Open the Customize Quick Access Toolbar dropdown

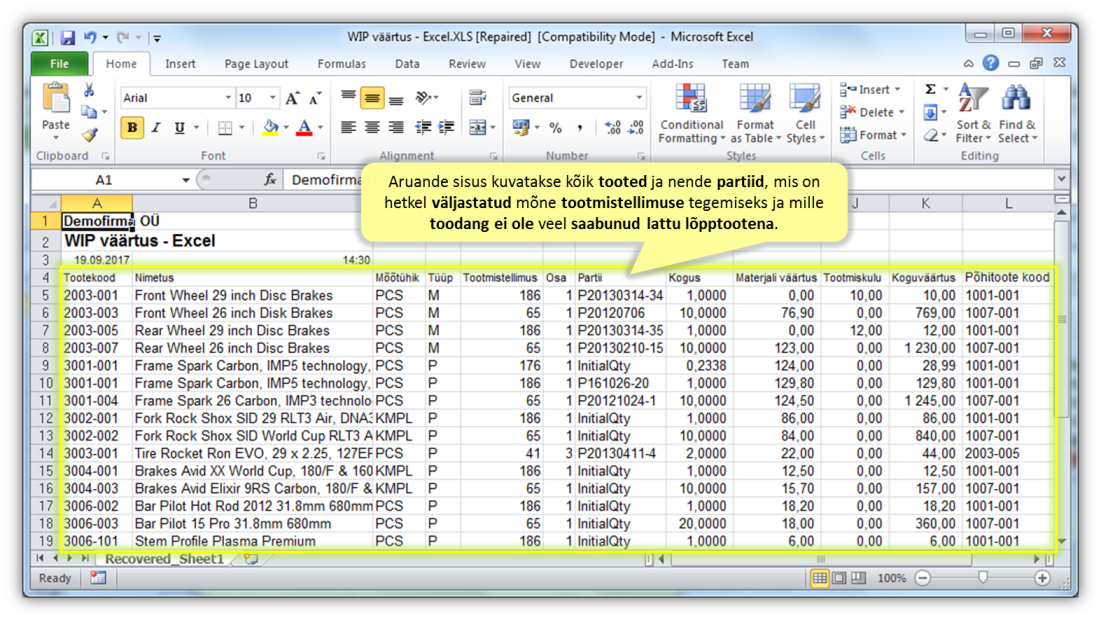pos(157,38)
